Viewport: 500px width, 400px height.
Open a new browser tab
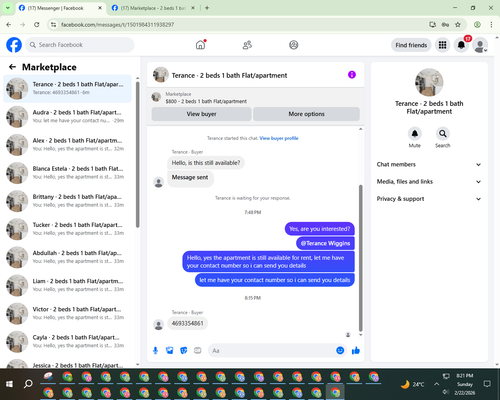pos(207,8)
